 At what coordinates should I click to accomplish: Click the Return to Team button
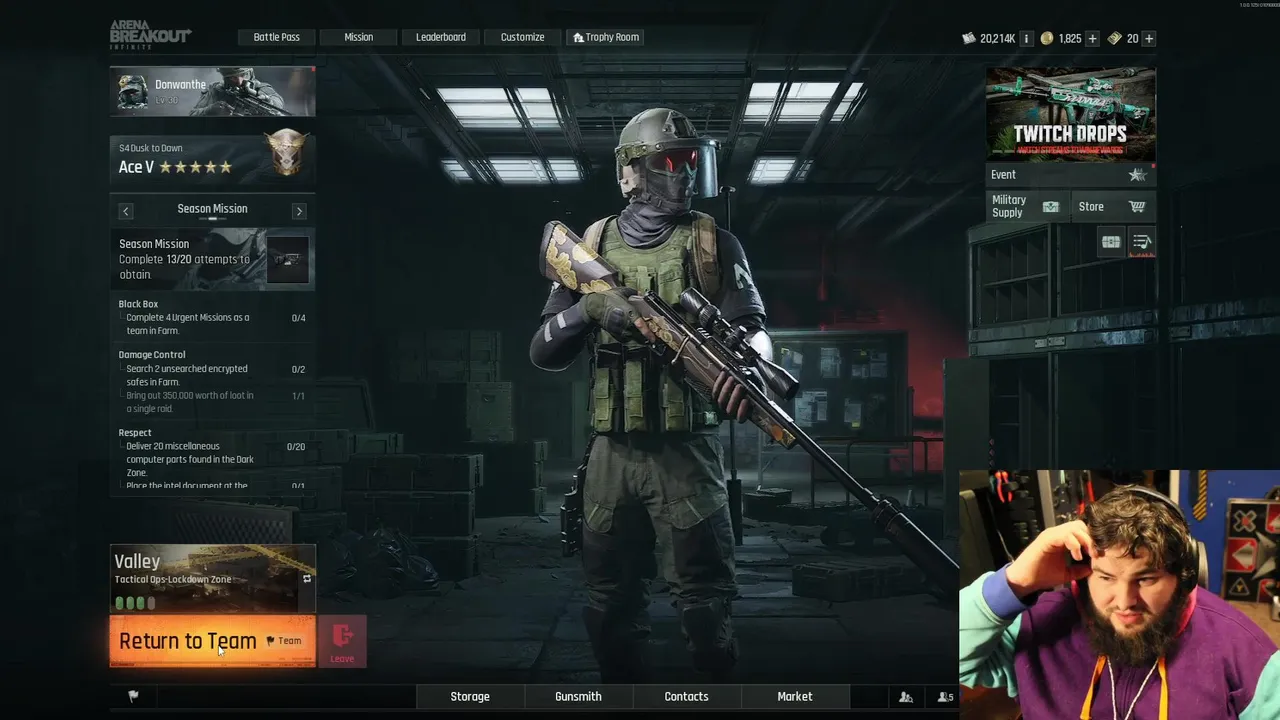212,641
